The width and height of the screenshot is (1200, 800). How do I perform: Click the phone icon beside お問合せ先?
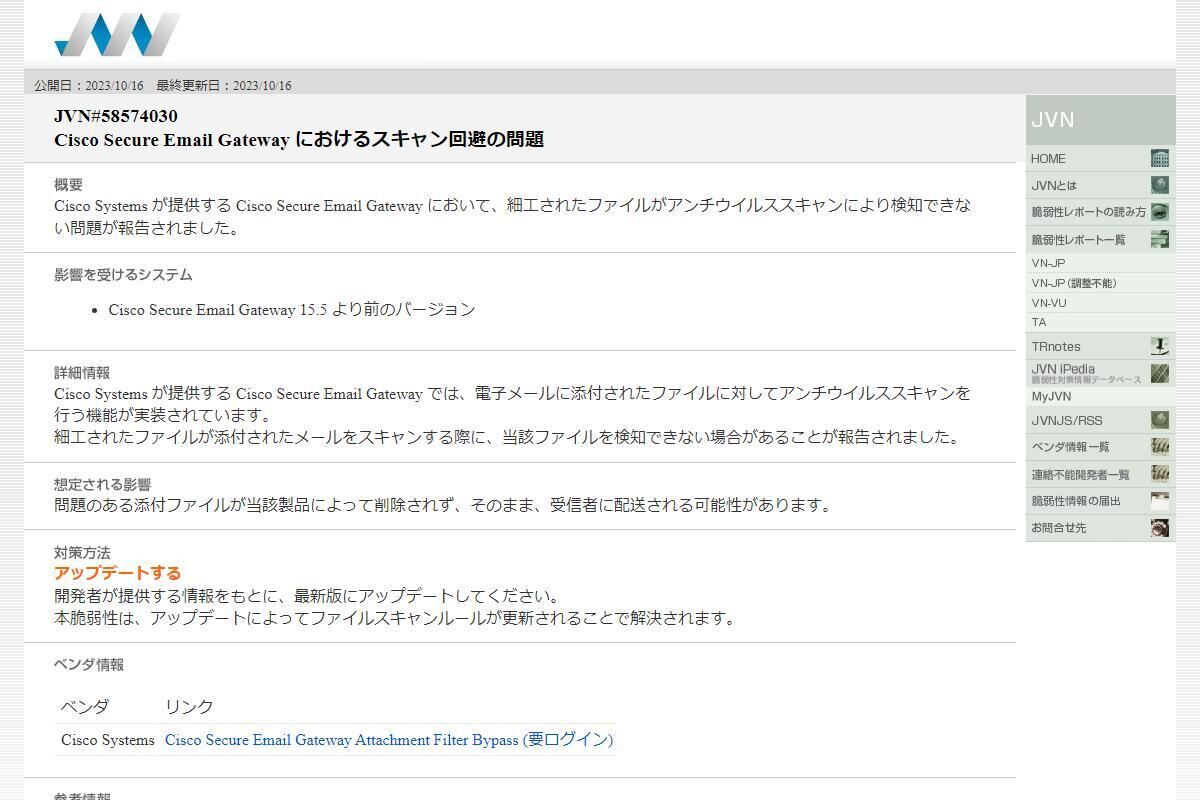coord(1160,528)
